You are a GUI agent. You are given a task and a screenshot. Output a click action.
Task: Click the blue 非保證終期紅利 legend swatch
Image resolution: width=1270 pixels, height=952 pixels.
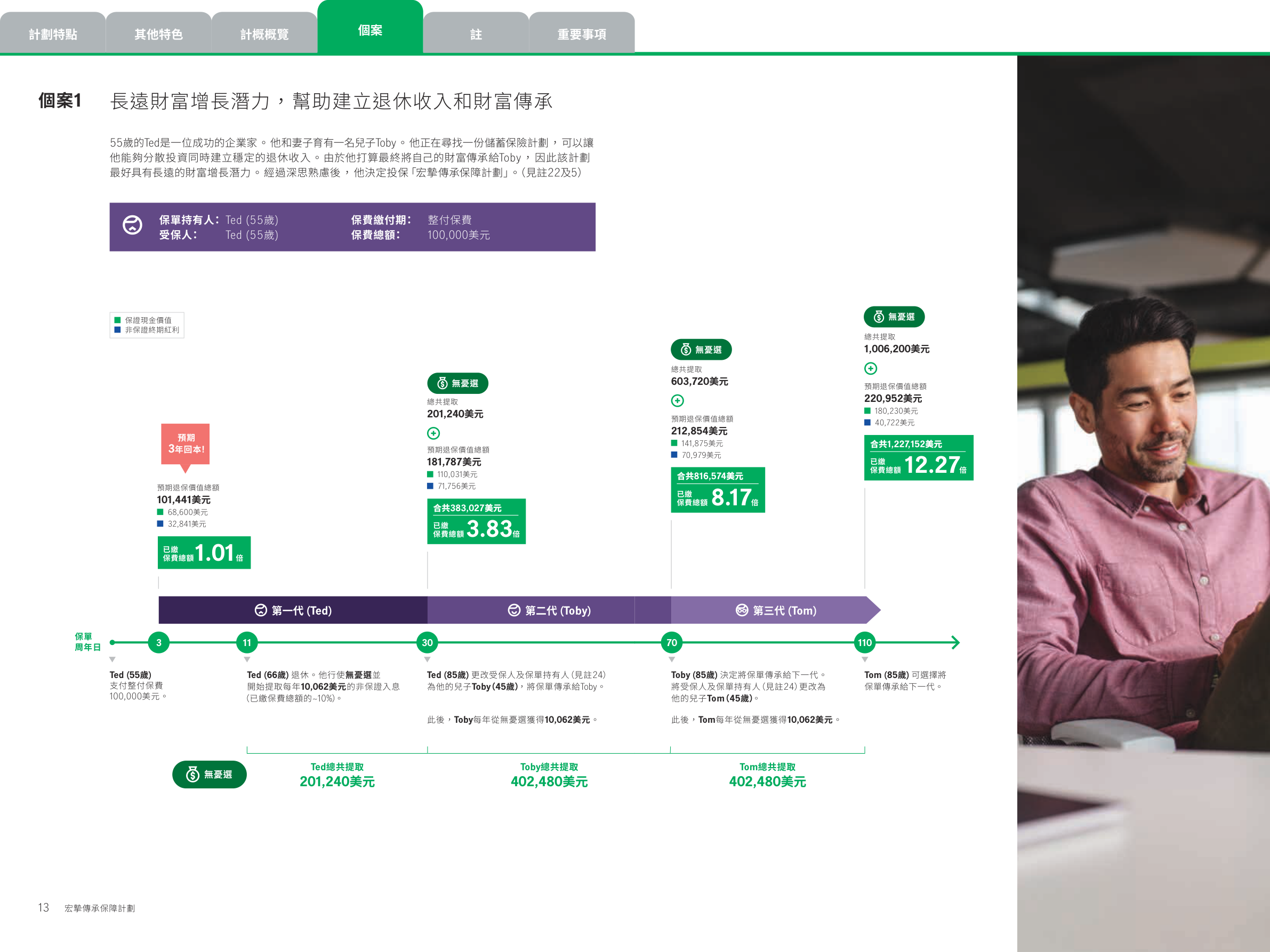coord(118,330)
